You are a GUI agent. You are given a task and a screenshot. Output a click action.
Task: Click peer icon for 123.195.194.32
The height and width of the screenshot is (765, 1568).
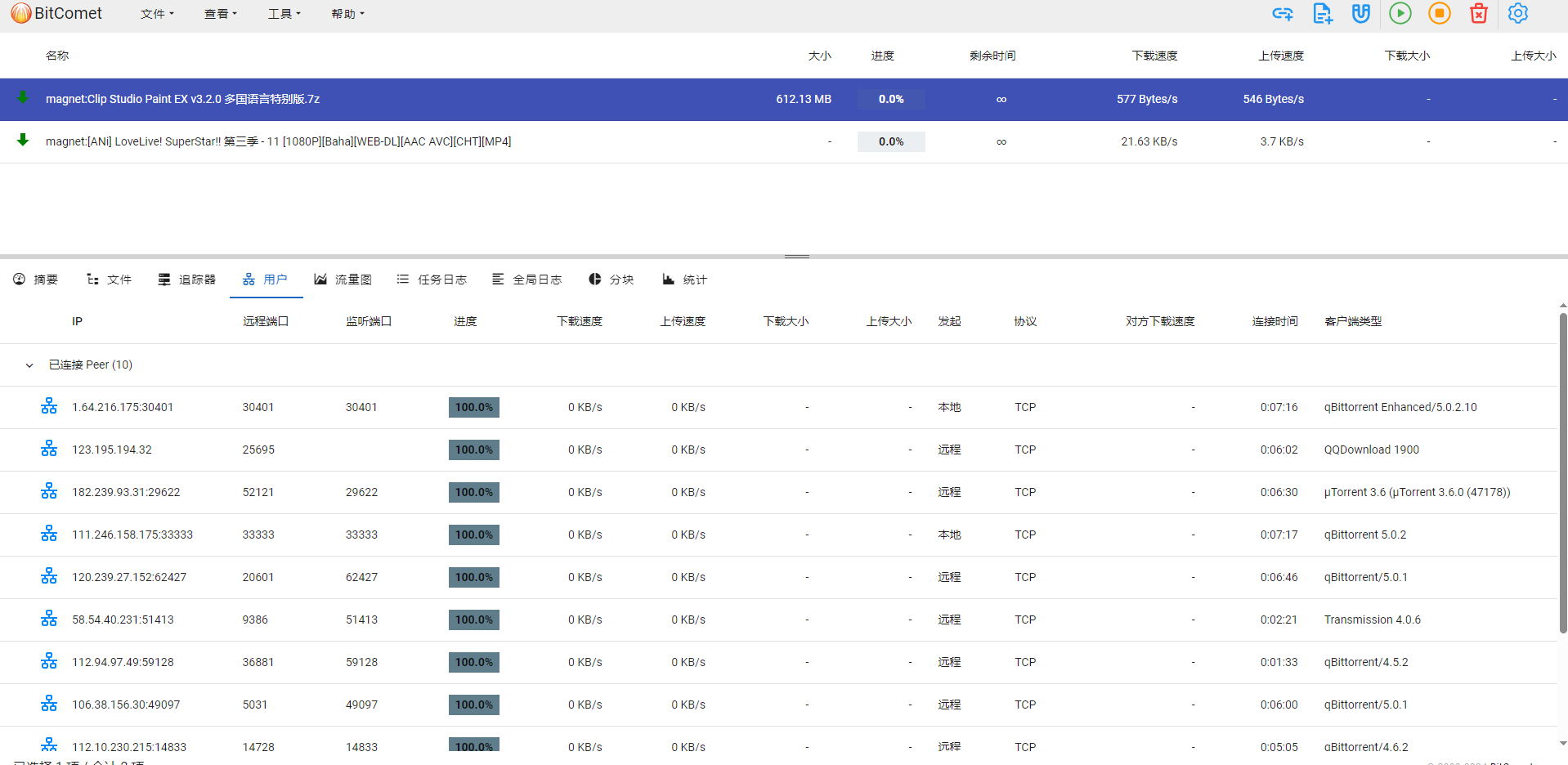coord(49,449)
